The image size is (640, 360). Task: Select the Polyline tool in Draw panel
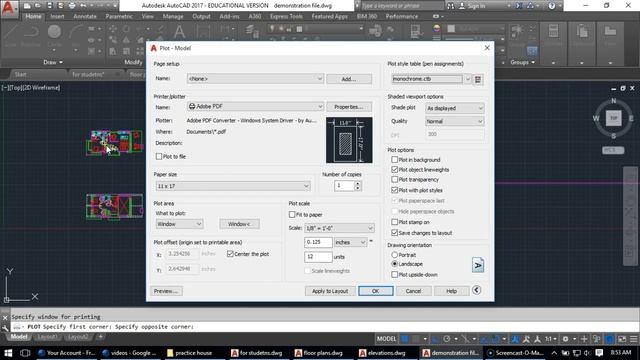point(31,35)
